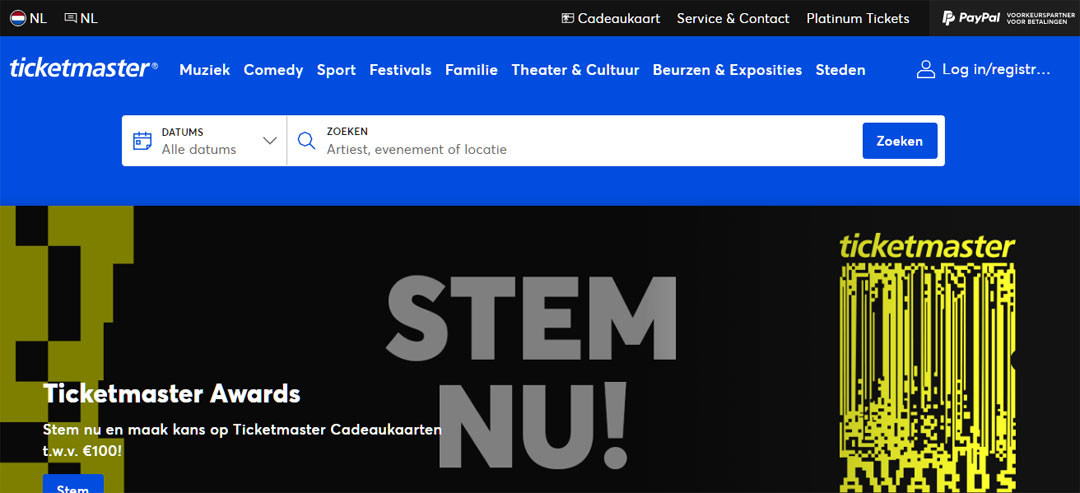Open the Festivals menu
Viewport: 1080px width, 493px height.
[400, 70]
